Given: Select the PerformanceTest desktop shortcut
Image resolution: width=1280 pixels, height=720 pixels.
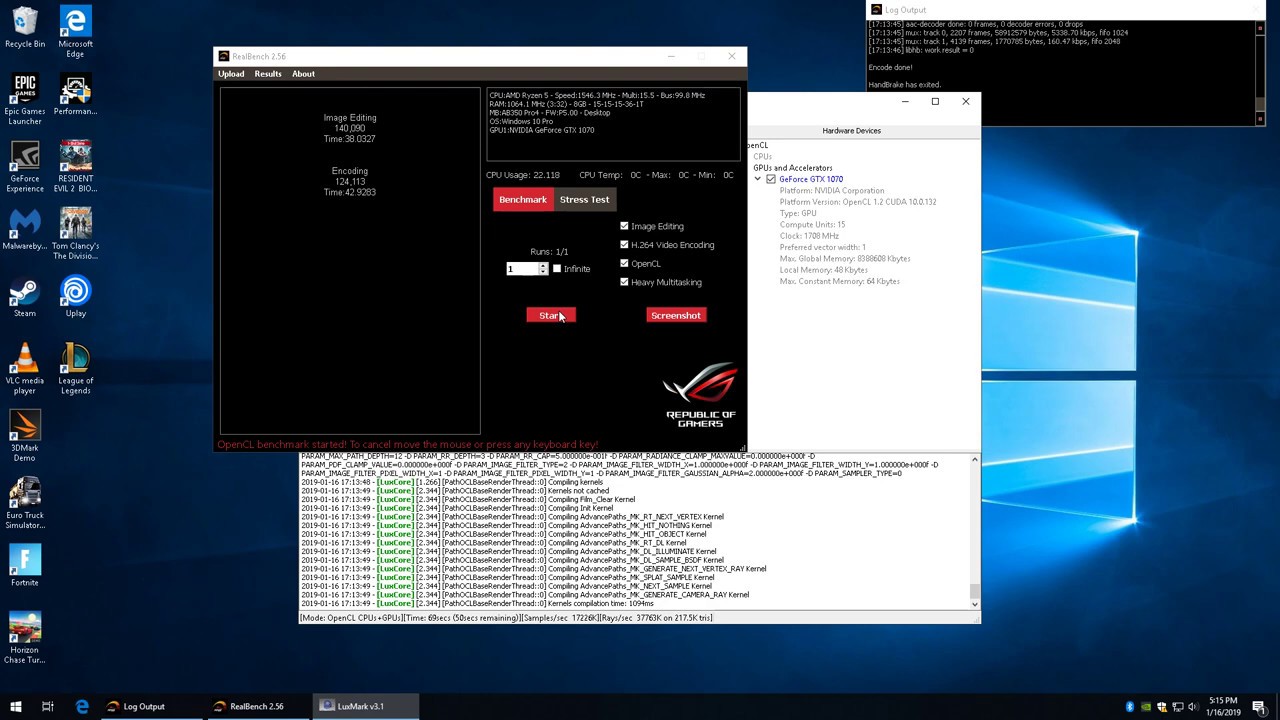Looking at the screenshot, I should click(x=75, y=95).
